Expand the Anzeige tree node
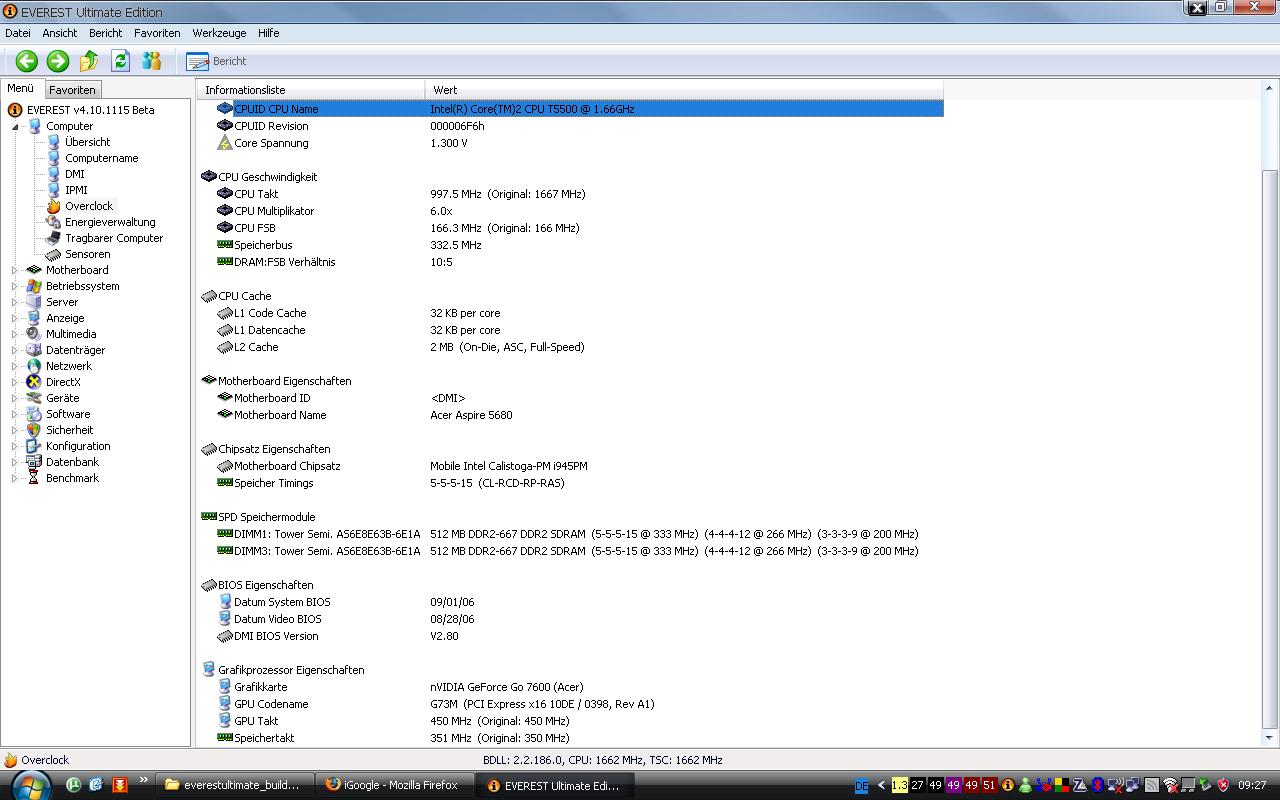This screenshot has width=1280, height=800. [x=15, y=318]
